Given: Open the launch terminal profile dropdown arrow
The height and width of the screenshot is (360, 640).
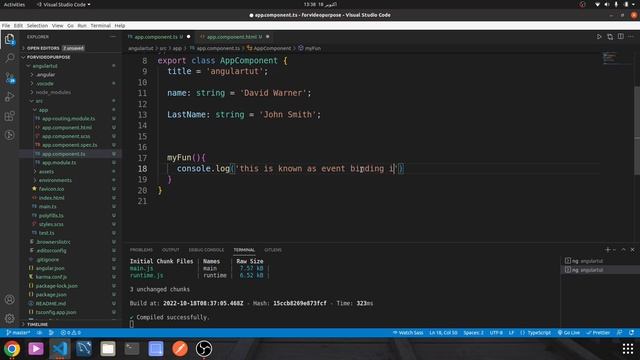Looking at the screenshot, I should click(614, 249).
